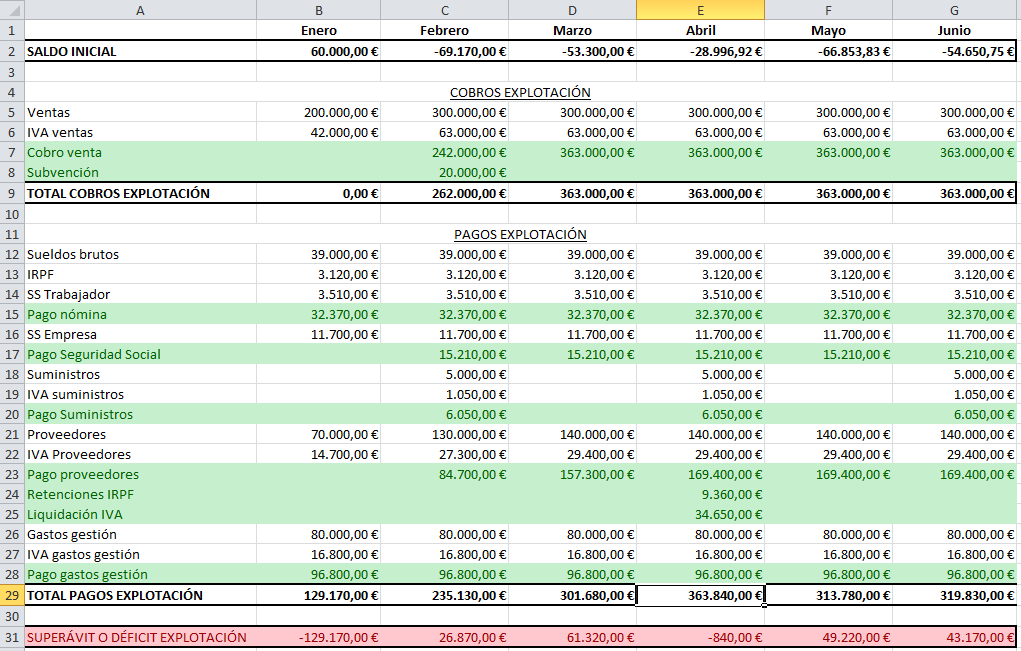The image size is (1021, 651).
Task: Select Abril deficit value -840,00 €
Action: click(701, 637)
